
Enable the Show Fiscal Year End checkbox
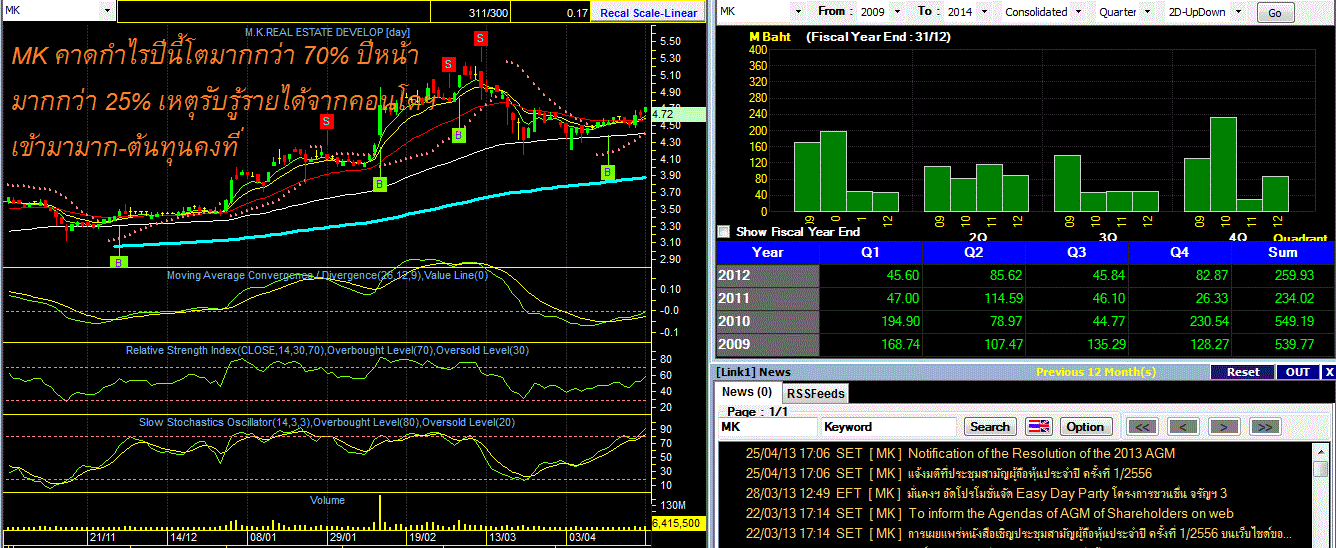click(x=724, y=231)
